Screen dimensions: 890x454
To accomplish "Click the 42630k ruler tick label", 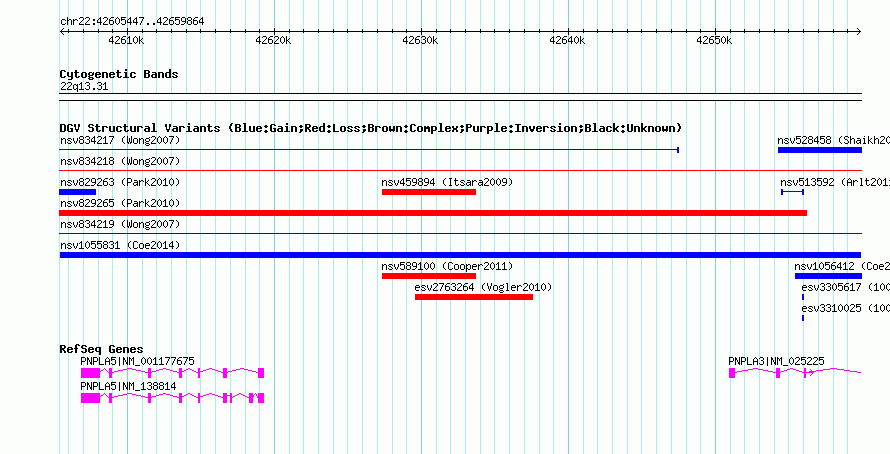I will 420,41.
